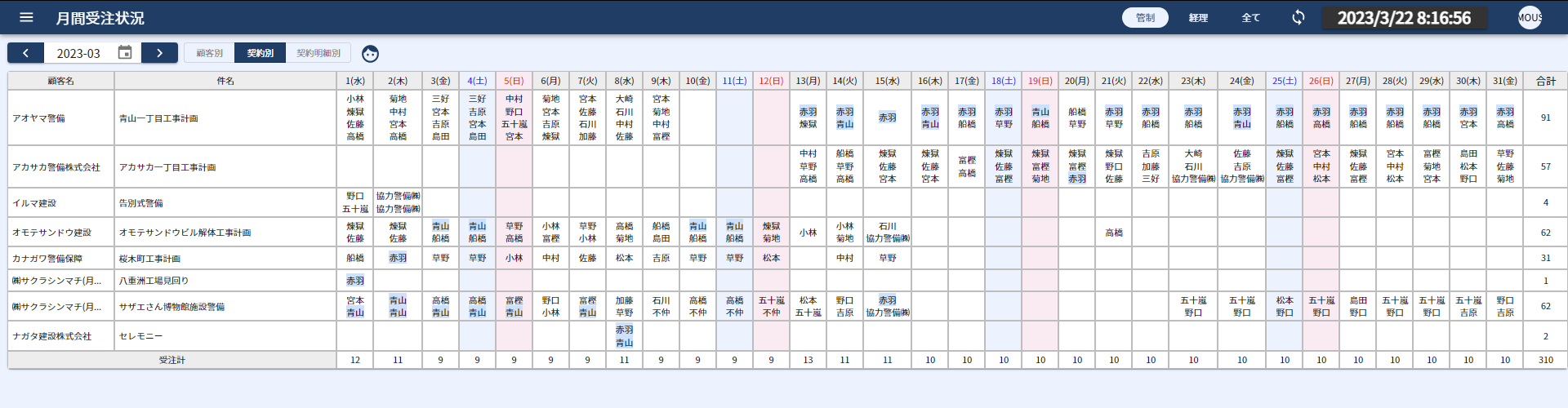This screenshot has height=408, width=1568.
Task: Click the オモテサンドウビル解体工事計画 project name
Action: click(185, 232)
